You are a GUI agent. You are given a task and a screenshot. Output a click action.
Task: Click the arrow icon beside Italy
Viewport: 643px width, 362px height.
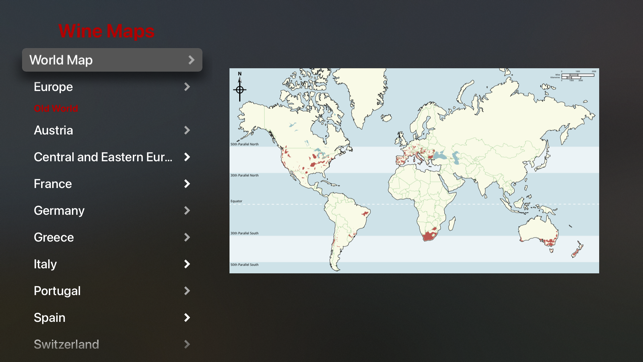(x=187, y=264)
